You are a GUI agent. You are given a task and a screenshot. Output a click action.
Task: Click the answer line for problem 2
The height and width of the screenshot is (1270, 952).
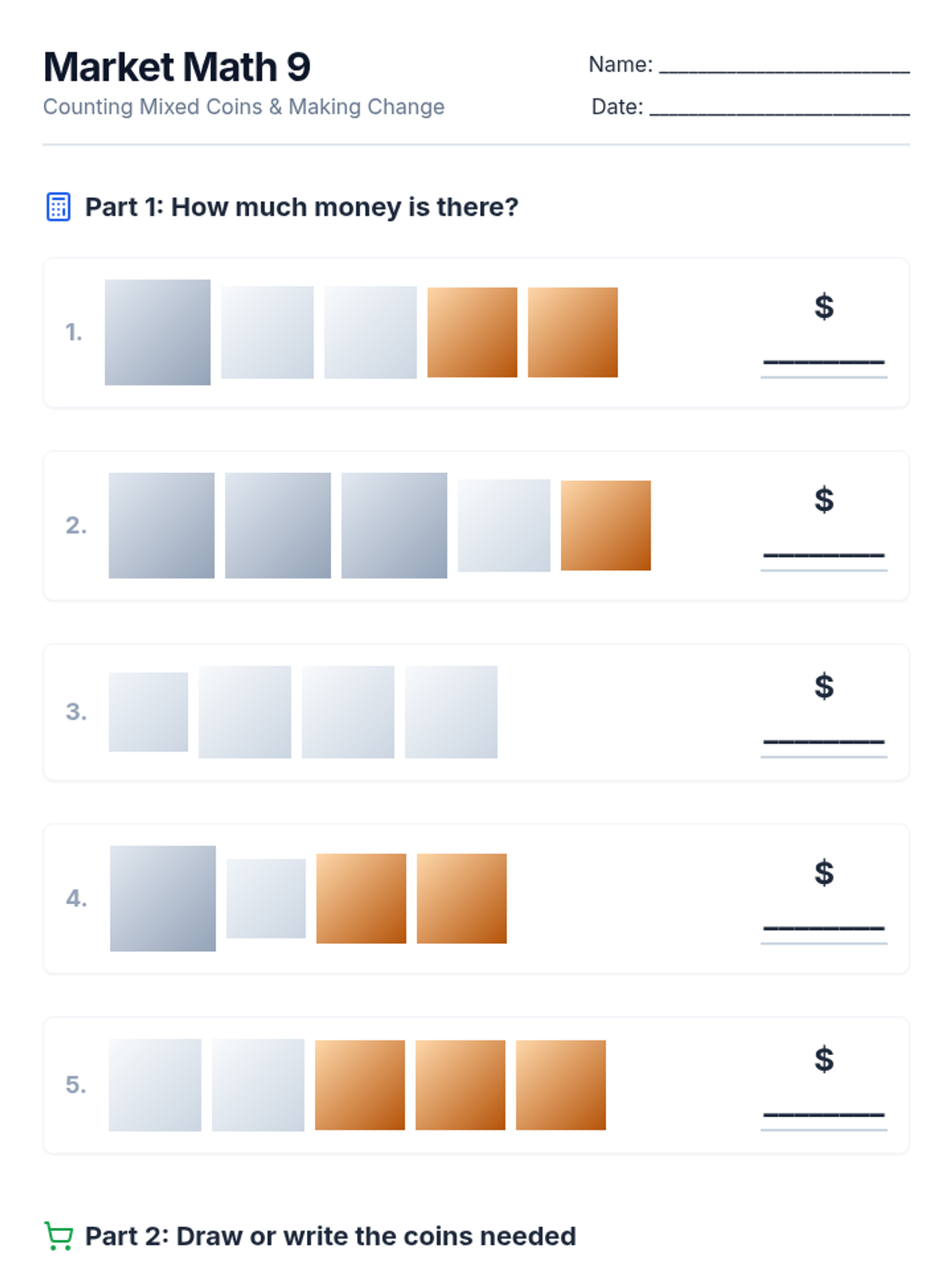coord(823,555)
